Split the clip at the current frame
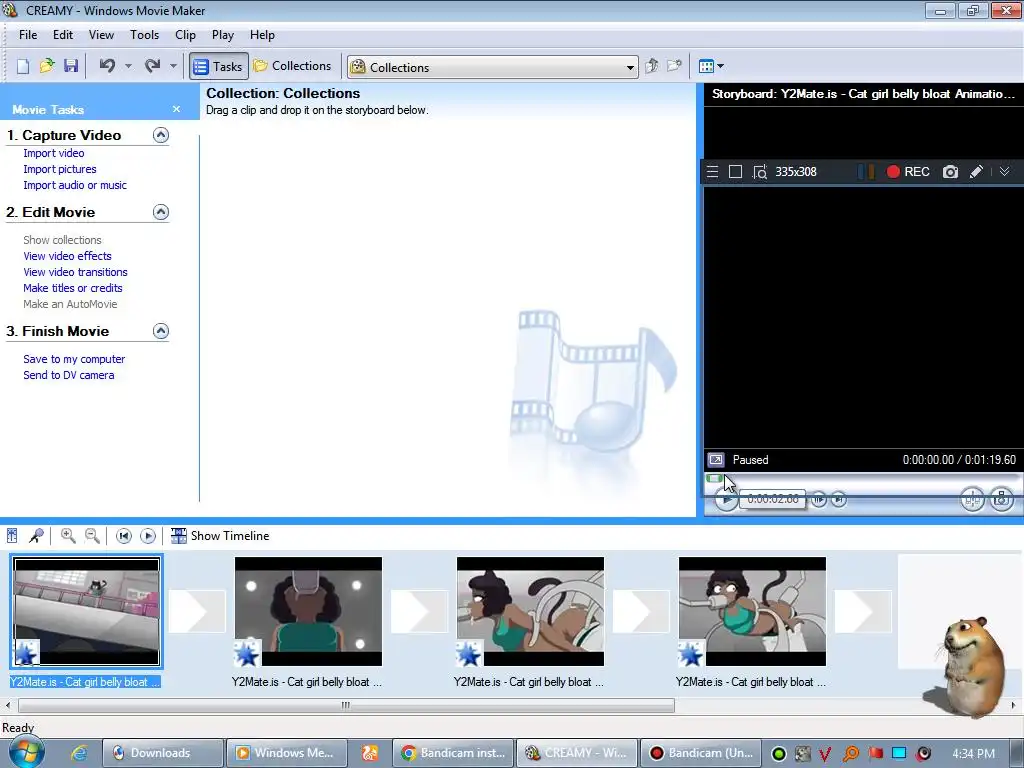This screenshot has width=1024, height=768. [x=972, y=500]
